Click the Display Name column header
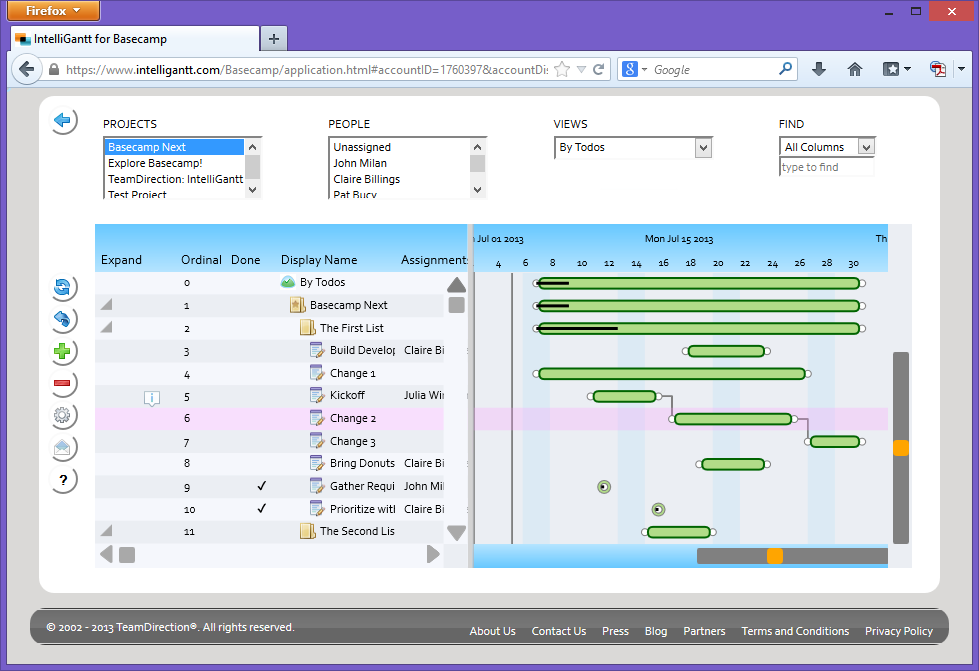979x671 pixels. click(x=319, y=260)
